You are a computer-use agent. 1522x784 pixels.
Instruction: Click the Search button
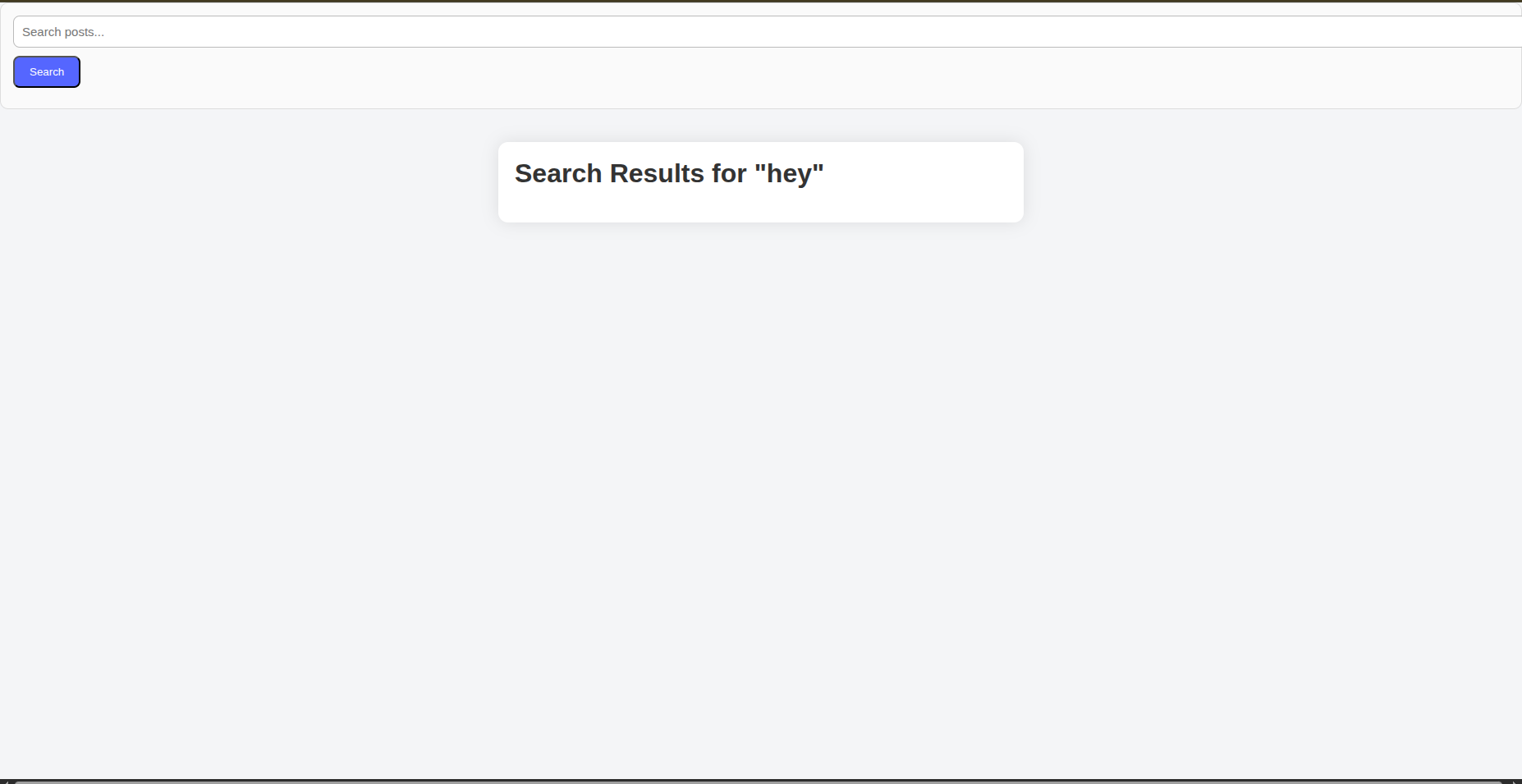(47, 72)
